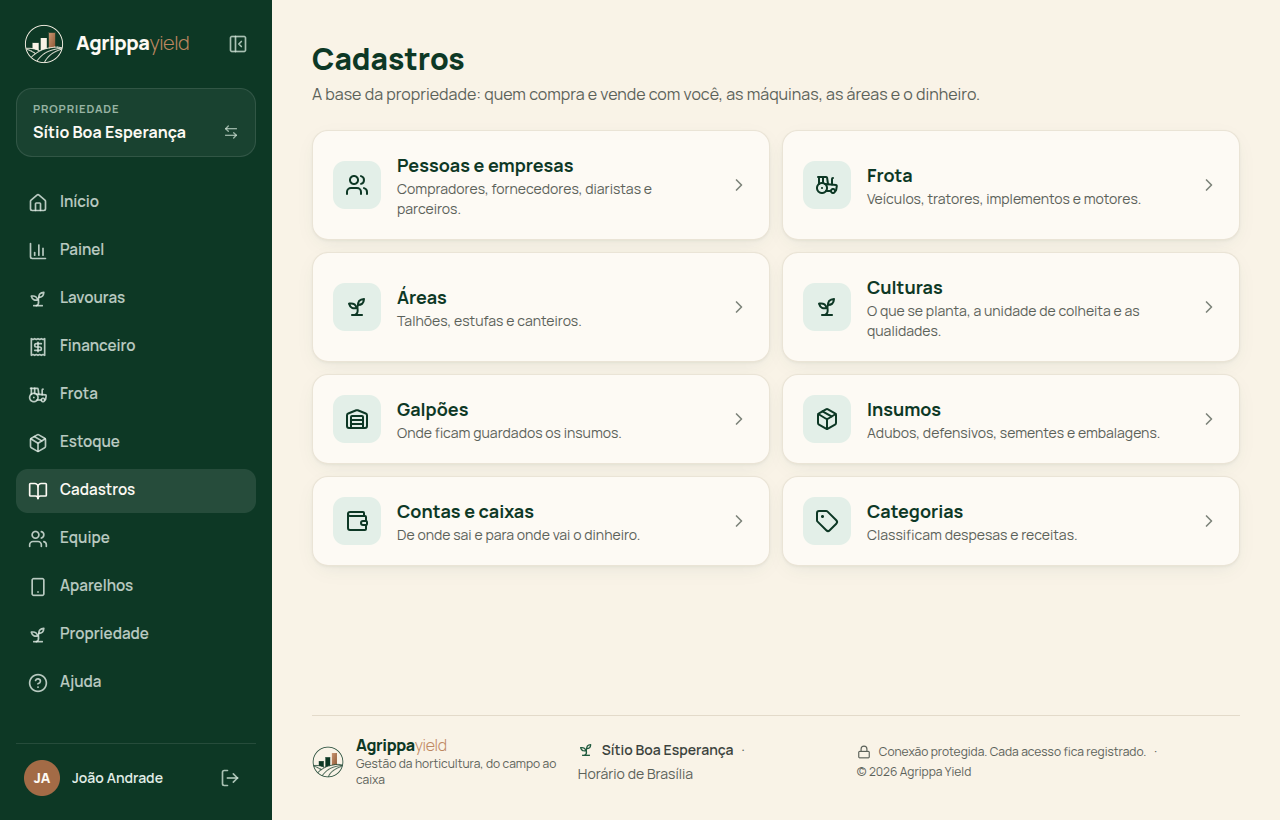Expand Pessoas e empresas via its chevron
This screenshot has height=820, width=1280.
point(739,185)
